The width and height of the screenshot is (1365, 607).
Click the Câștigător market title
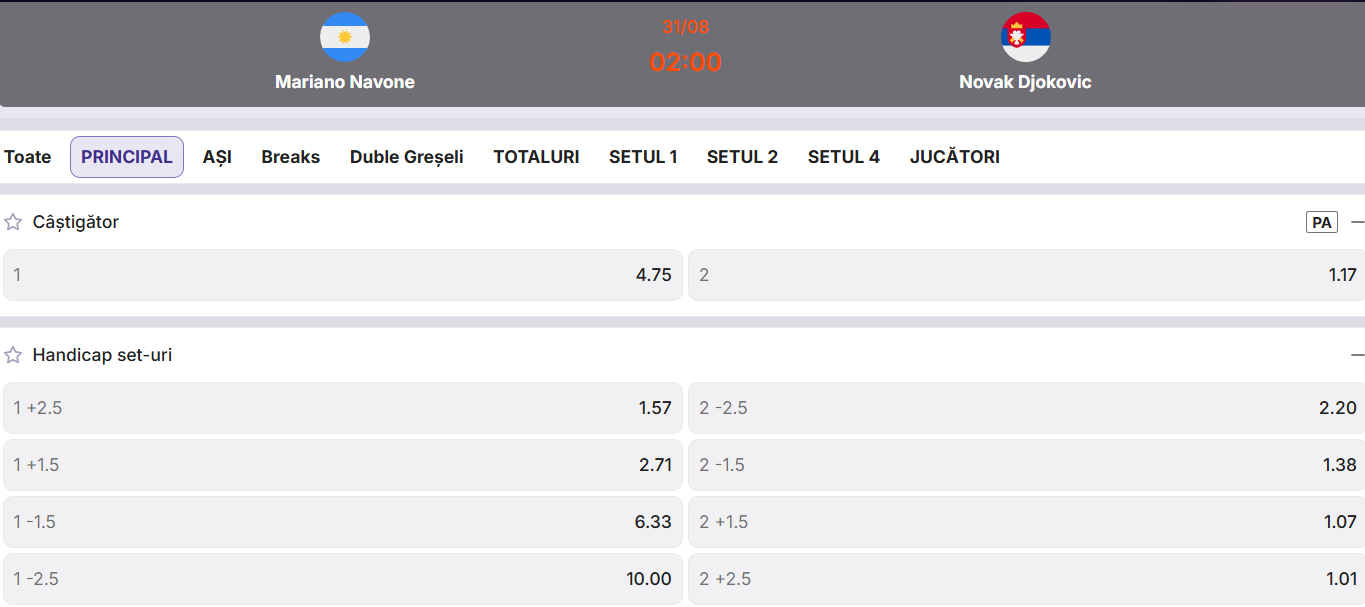pos(76,222)
